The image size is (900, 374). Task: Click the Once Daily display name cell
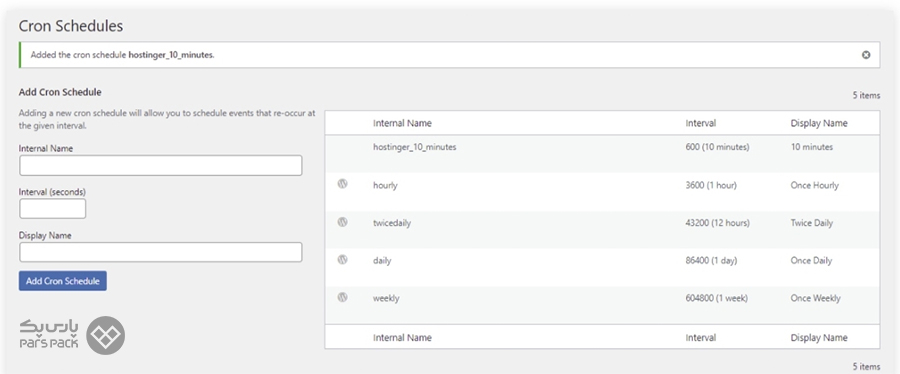click(811, 260)
